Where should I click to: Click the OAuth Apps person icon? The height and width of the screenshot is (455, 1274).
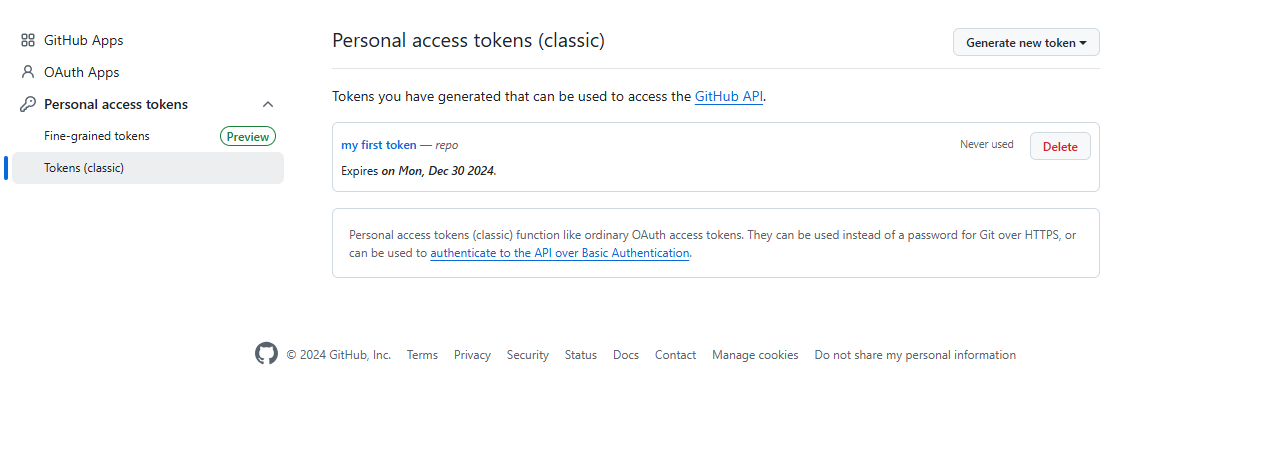pos(28,72)
